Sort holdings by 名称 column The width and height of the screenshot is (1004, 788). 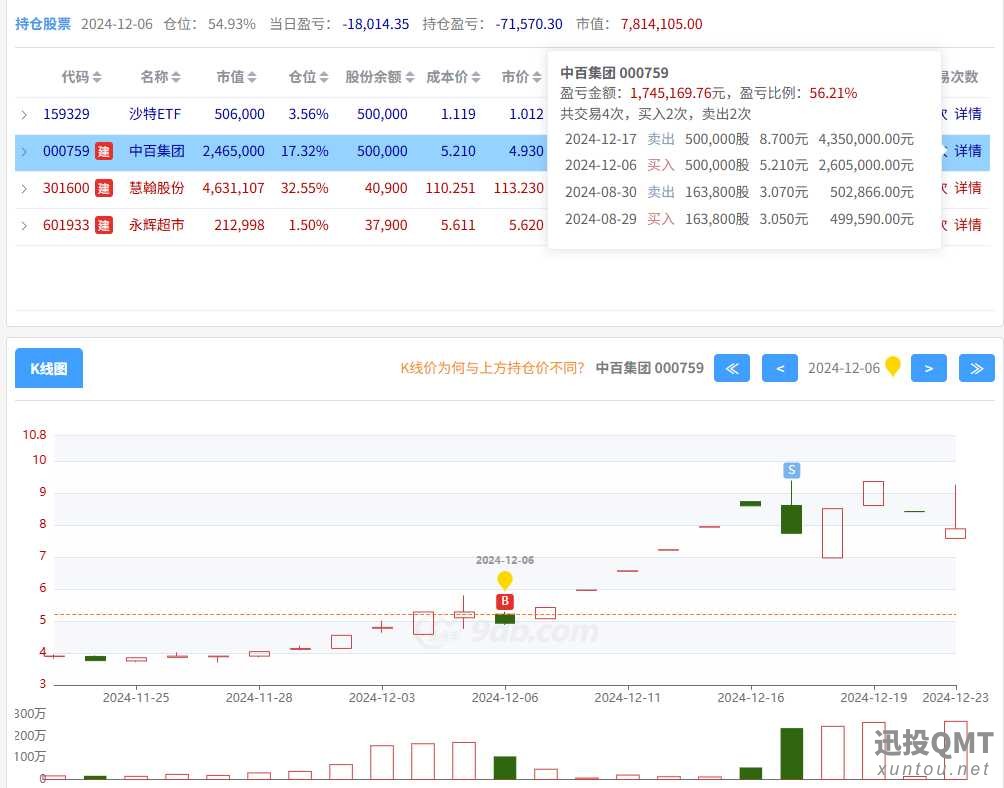pyautogui.click(x=161, y=77)
